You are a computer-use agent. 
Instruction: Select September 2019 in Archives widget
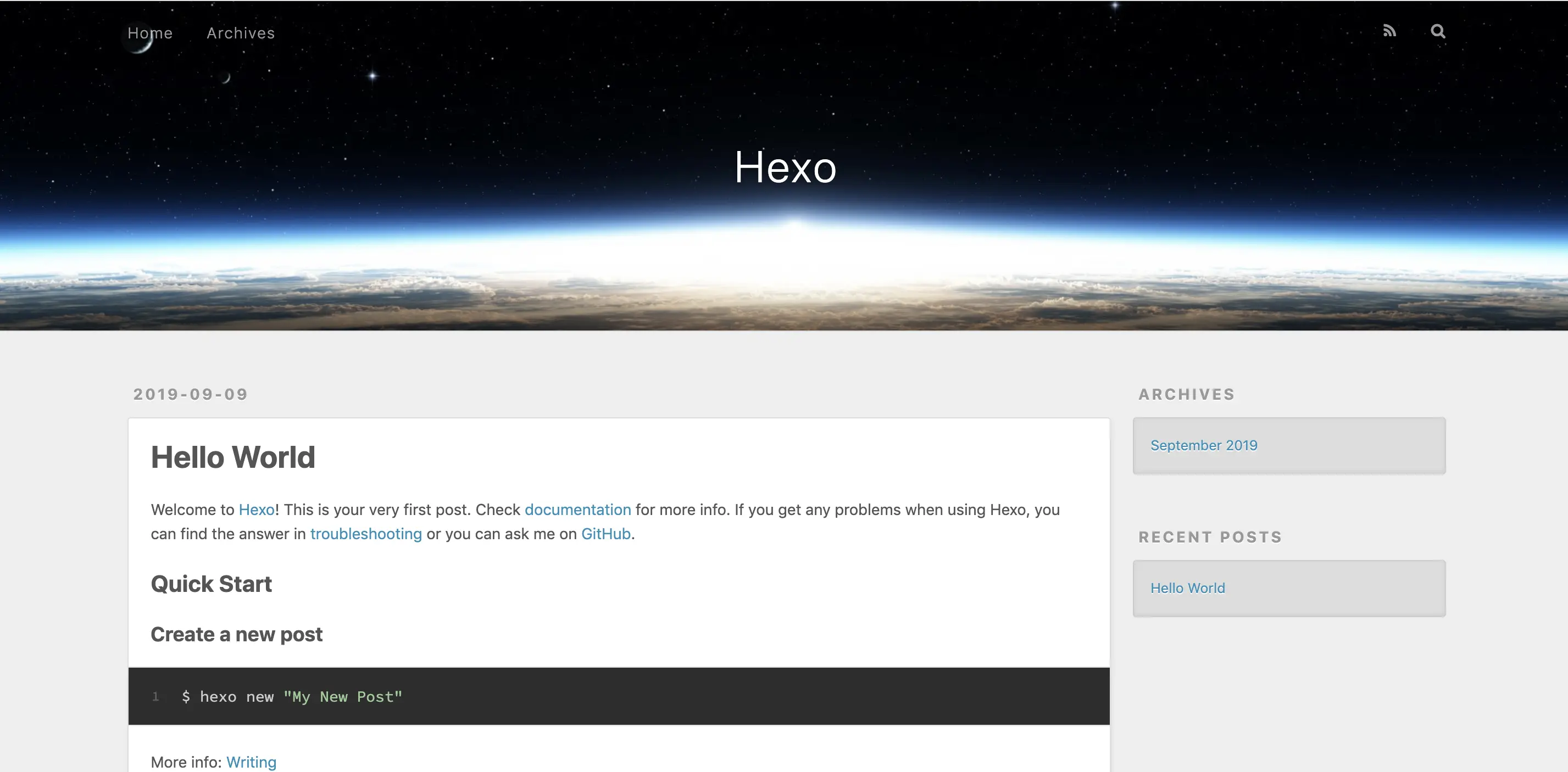pos(1203,445)
